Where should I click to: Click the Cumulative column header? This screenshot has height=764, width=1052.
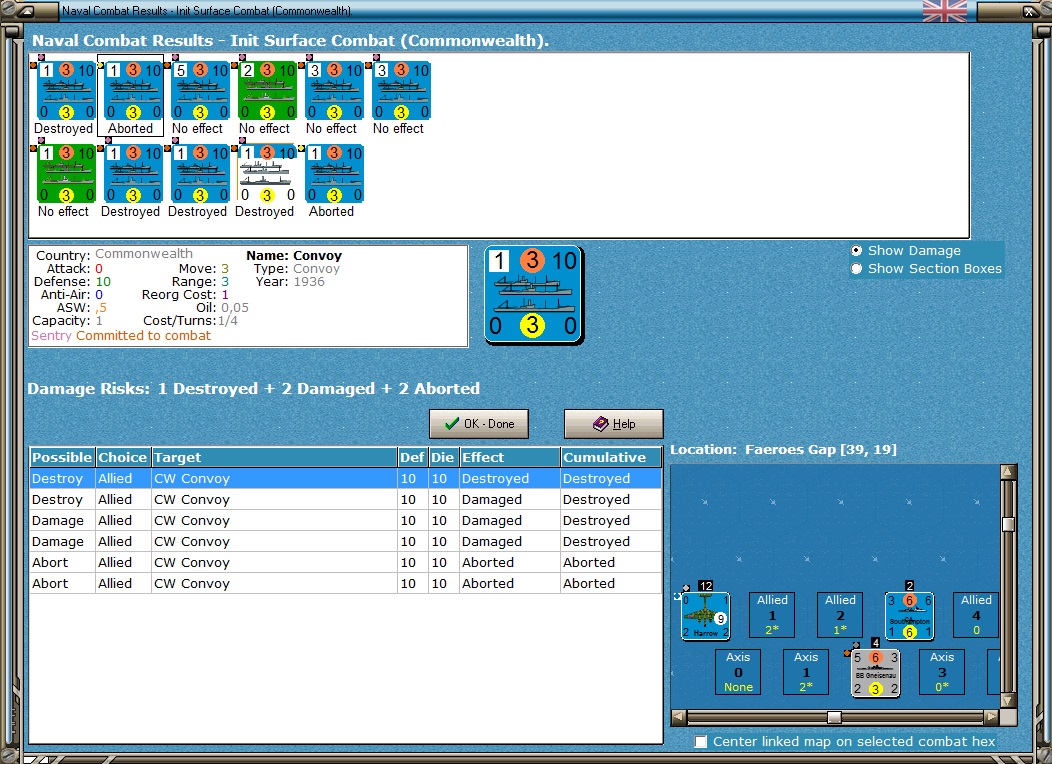[x=611, y=457]
